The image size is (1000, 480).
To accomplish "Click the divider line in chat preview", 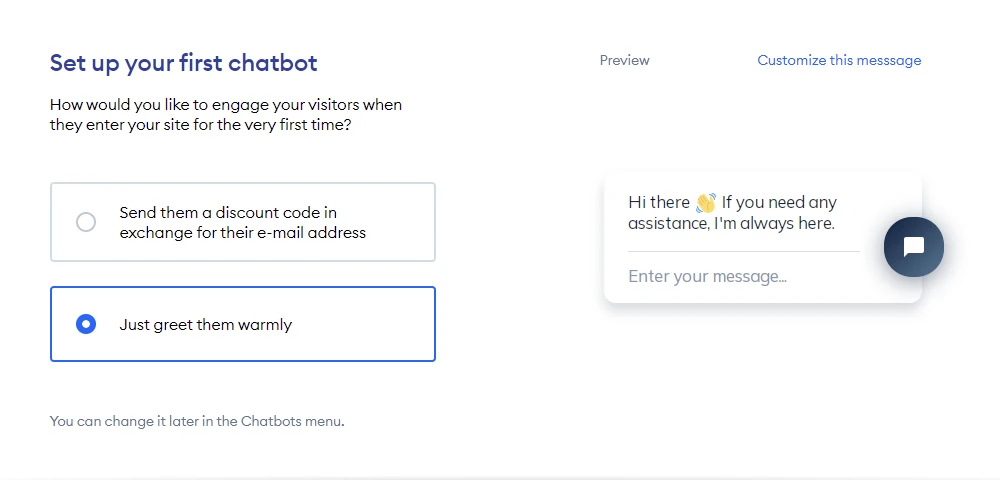I will point(744,251).
